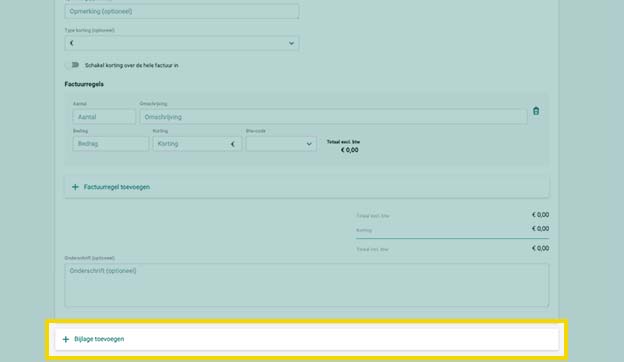This screenshot has height=362, width=624.
Task: Change the Korting field euro unit selector
Action: [x=233, y=144]
